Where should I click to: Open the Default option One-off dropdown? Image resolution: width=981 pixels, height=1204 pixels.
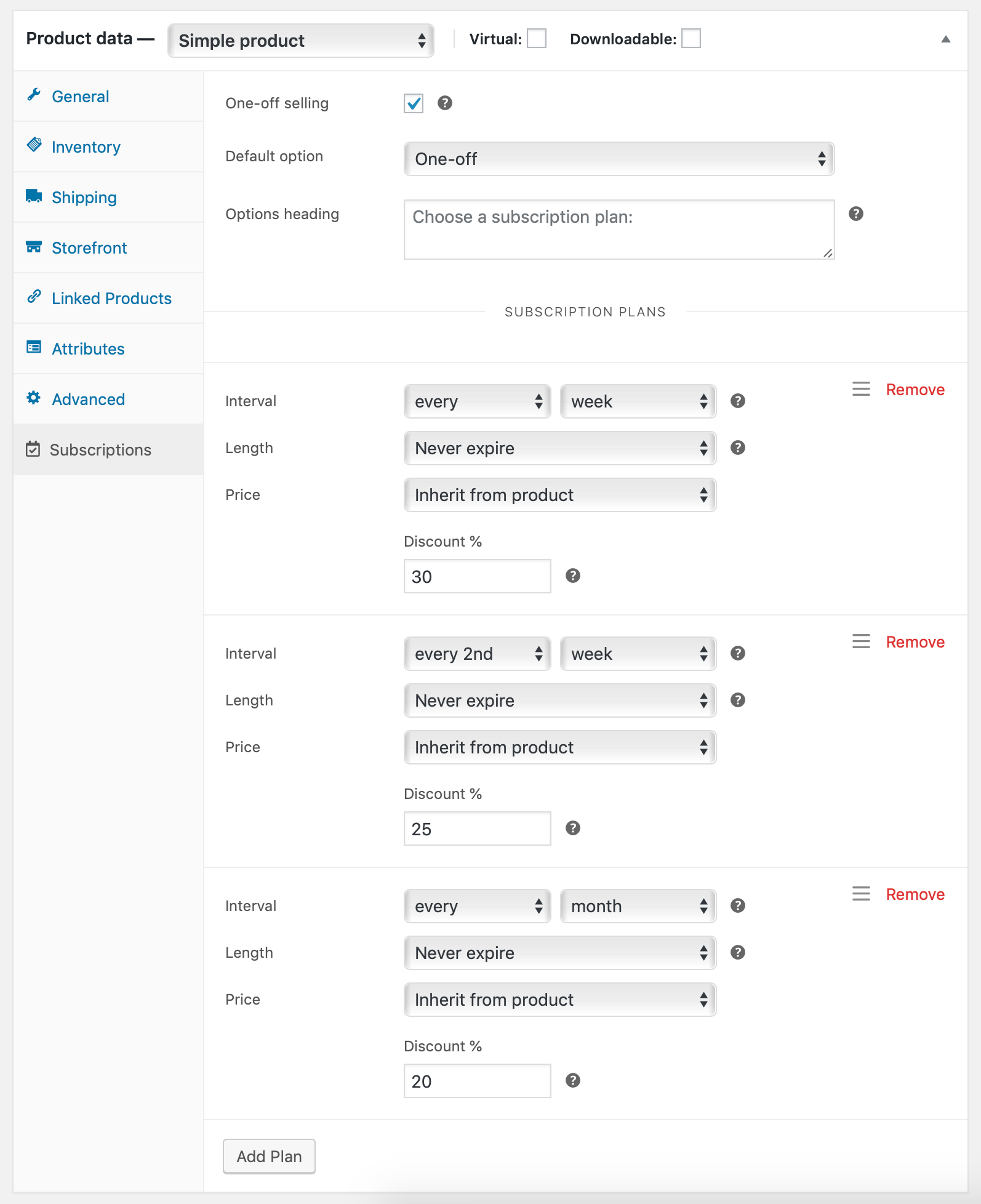pos(619,159)
